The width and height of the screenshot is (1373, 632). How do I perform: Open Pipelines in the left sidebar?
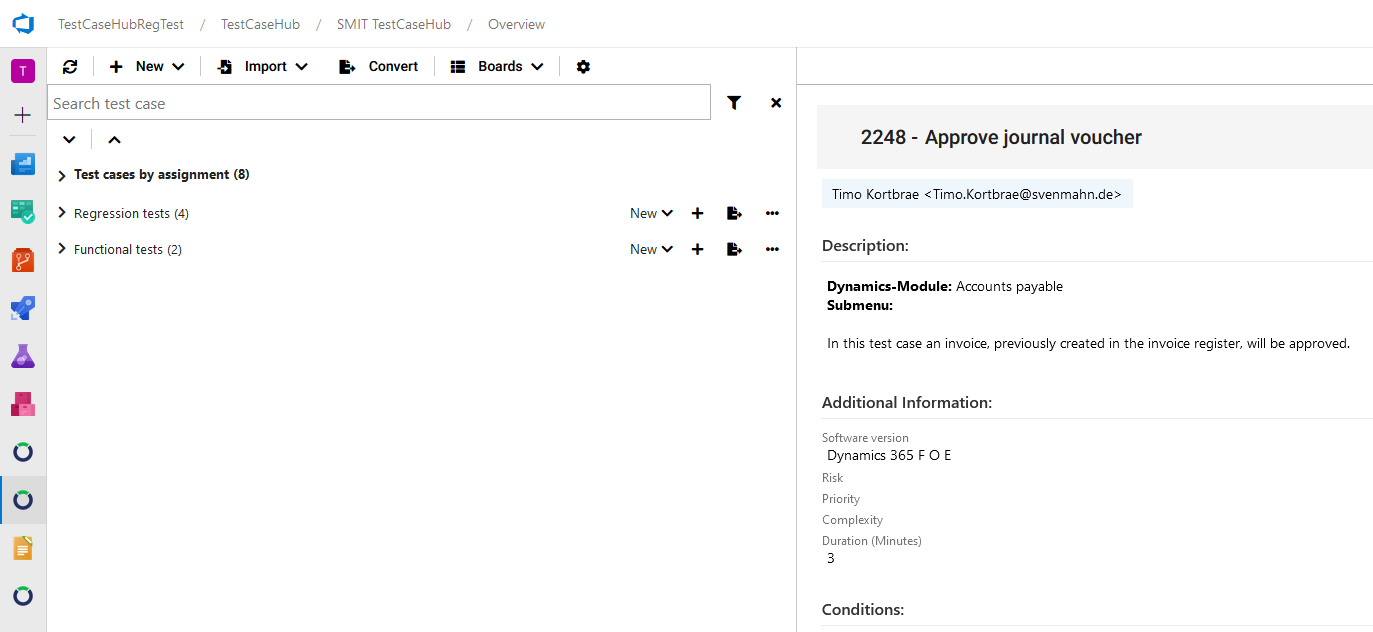[23, 308]
